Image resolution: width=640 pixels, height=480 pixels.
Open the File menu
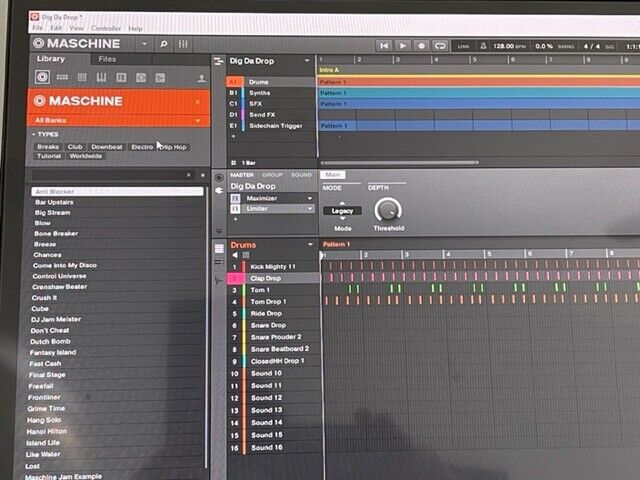pyautogui.click(x=38, y=28)
